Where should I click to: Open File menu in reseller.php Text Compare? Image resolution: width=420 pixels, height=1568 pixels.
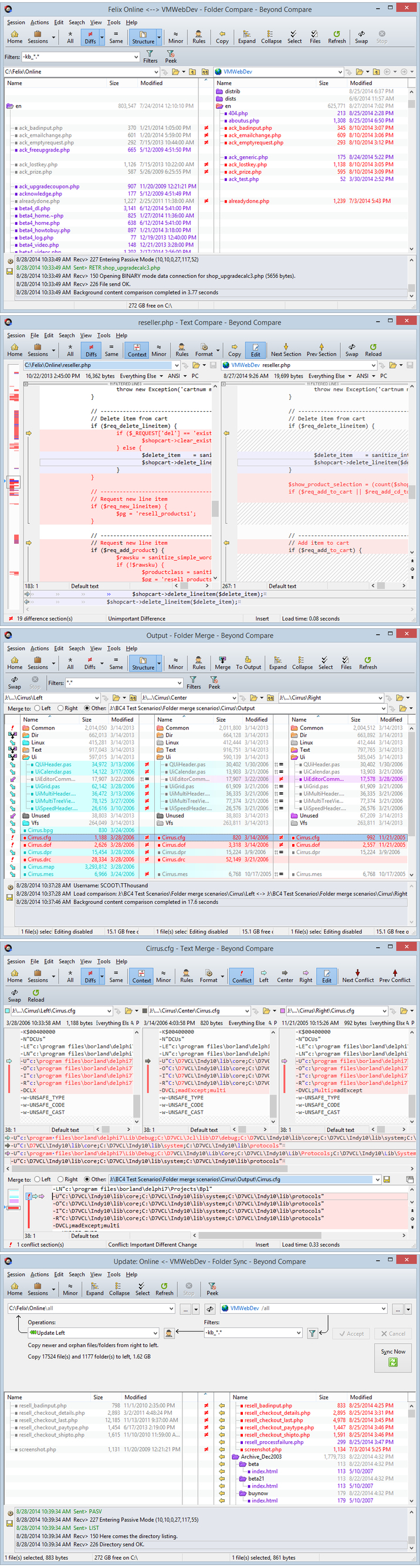coord(35,335)
